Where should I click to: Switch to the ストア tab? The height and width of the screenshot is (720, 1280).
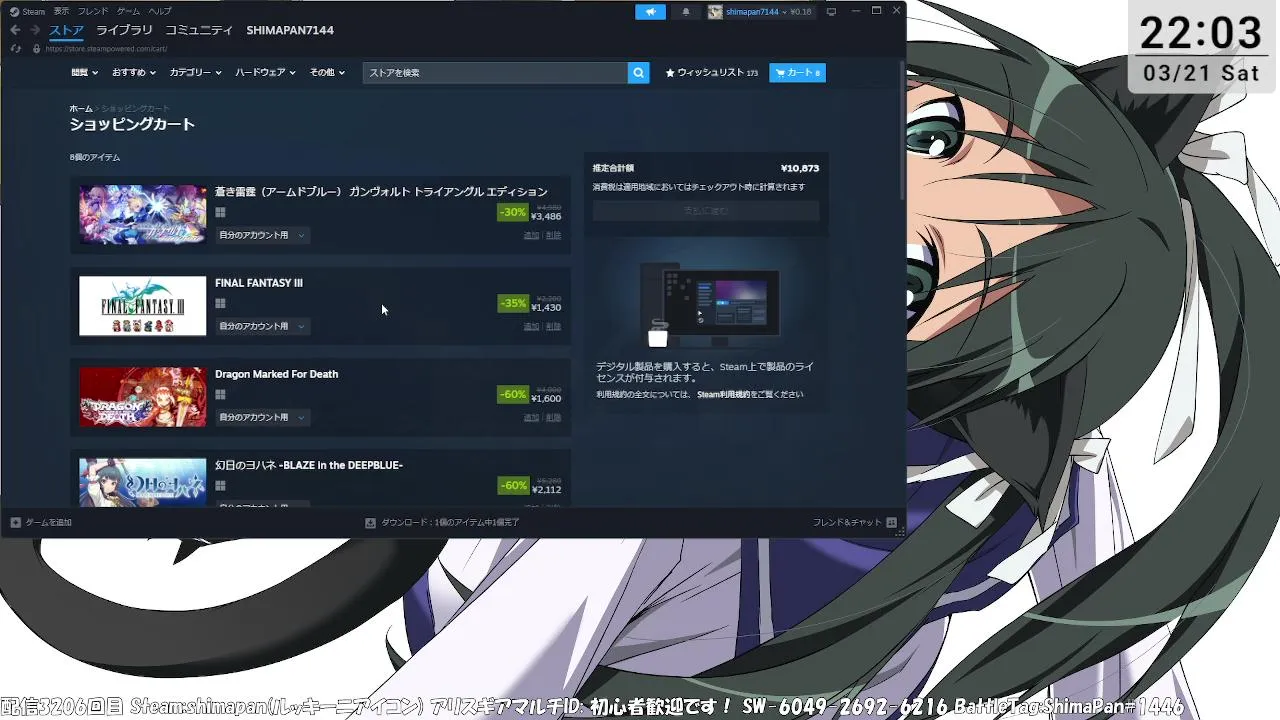click(66, 31)
